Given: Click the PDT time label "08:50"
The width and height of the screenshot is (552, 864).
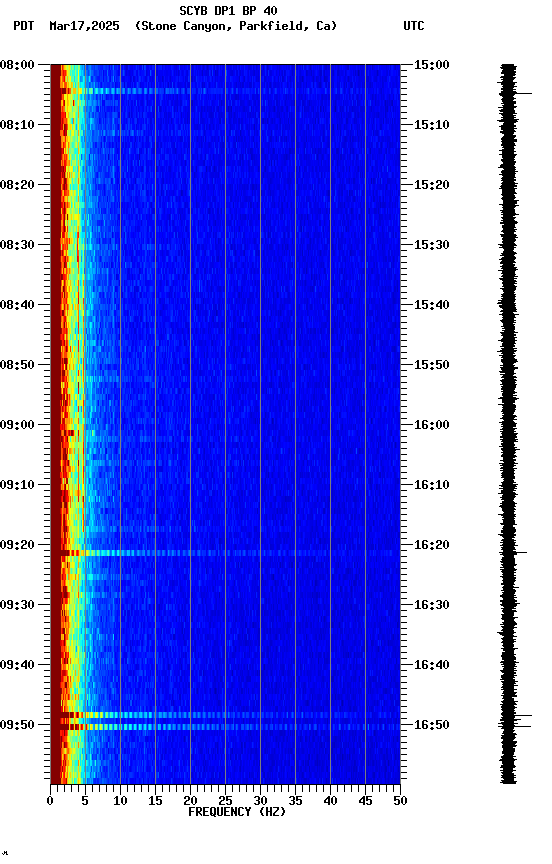Looking at the screenshot, I should click(x=17, y=365).
